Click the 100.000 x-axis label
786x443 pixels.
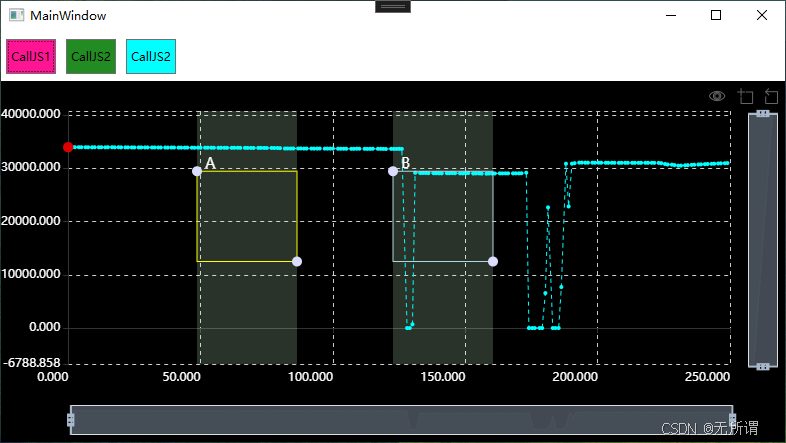click(310, 376)
